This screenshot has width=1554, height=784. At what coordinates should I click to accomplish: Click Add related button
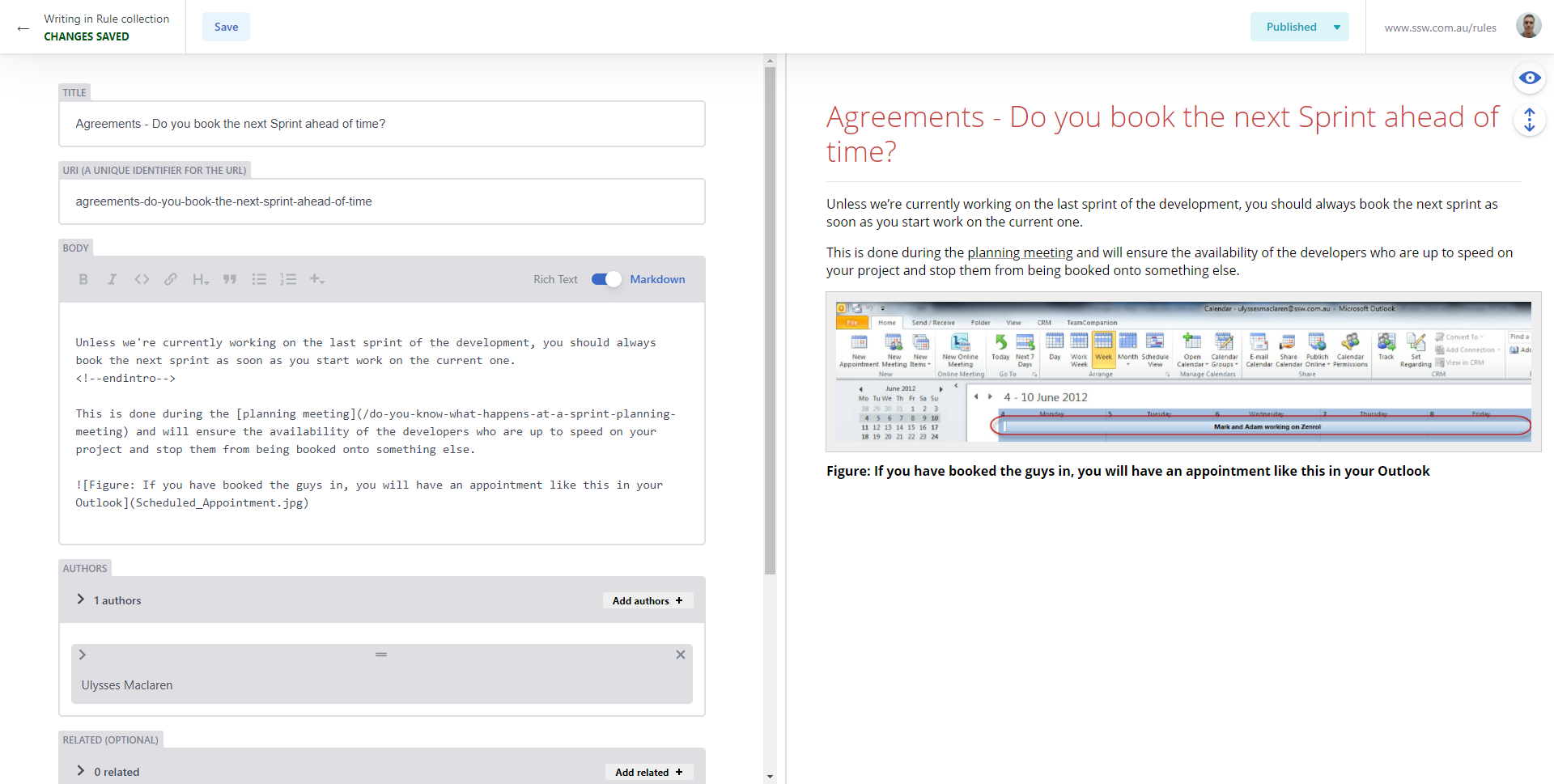(x=649, y=772)
